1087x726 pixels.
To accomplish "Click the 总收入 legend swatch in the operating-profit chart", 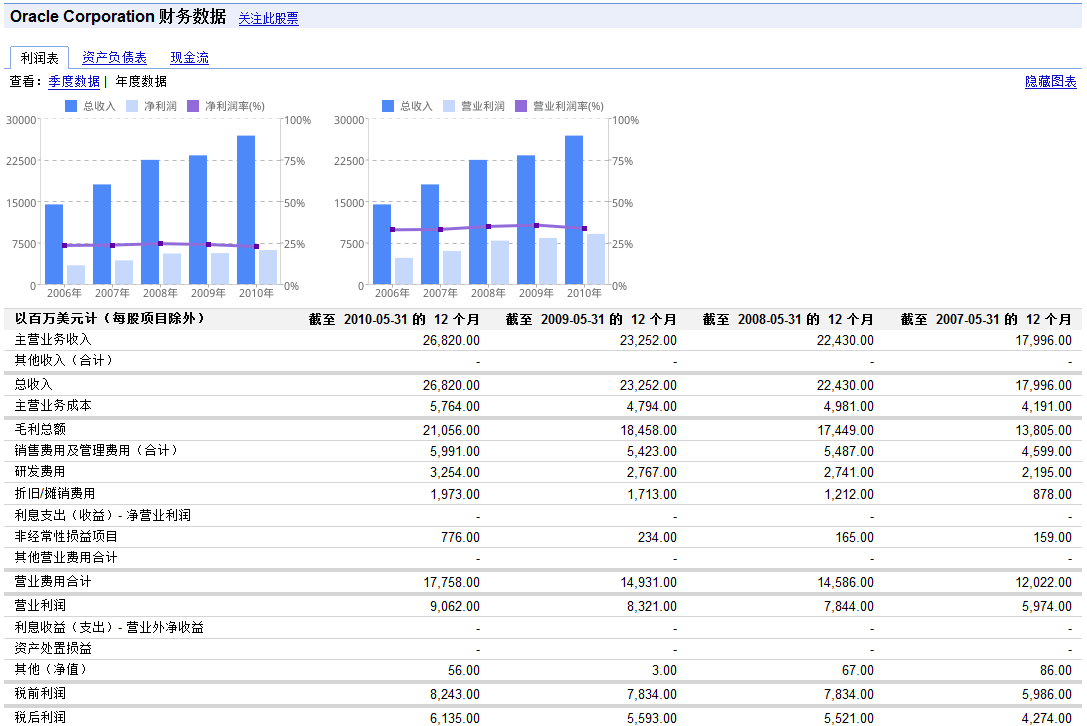I will tap(388, 106).
